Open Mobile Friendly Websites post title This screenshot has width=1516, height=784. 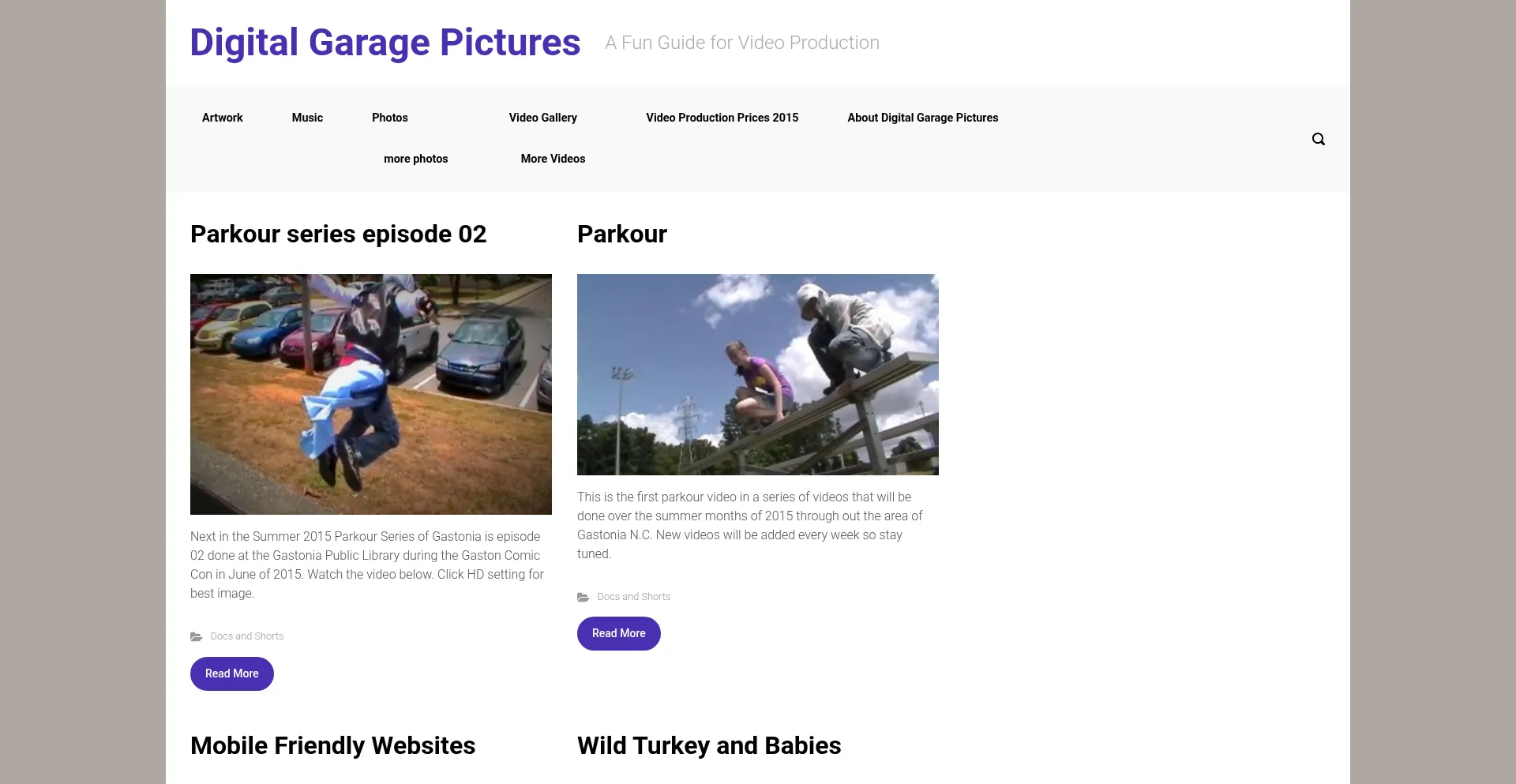click(x=332, y=745)
